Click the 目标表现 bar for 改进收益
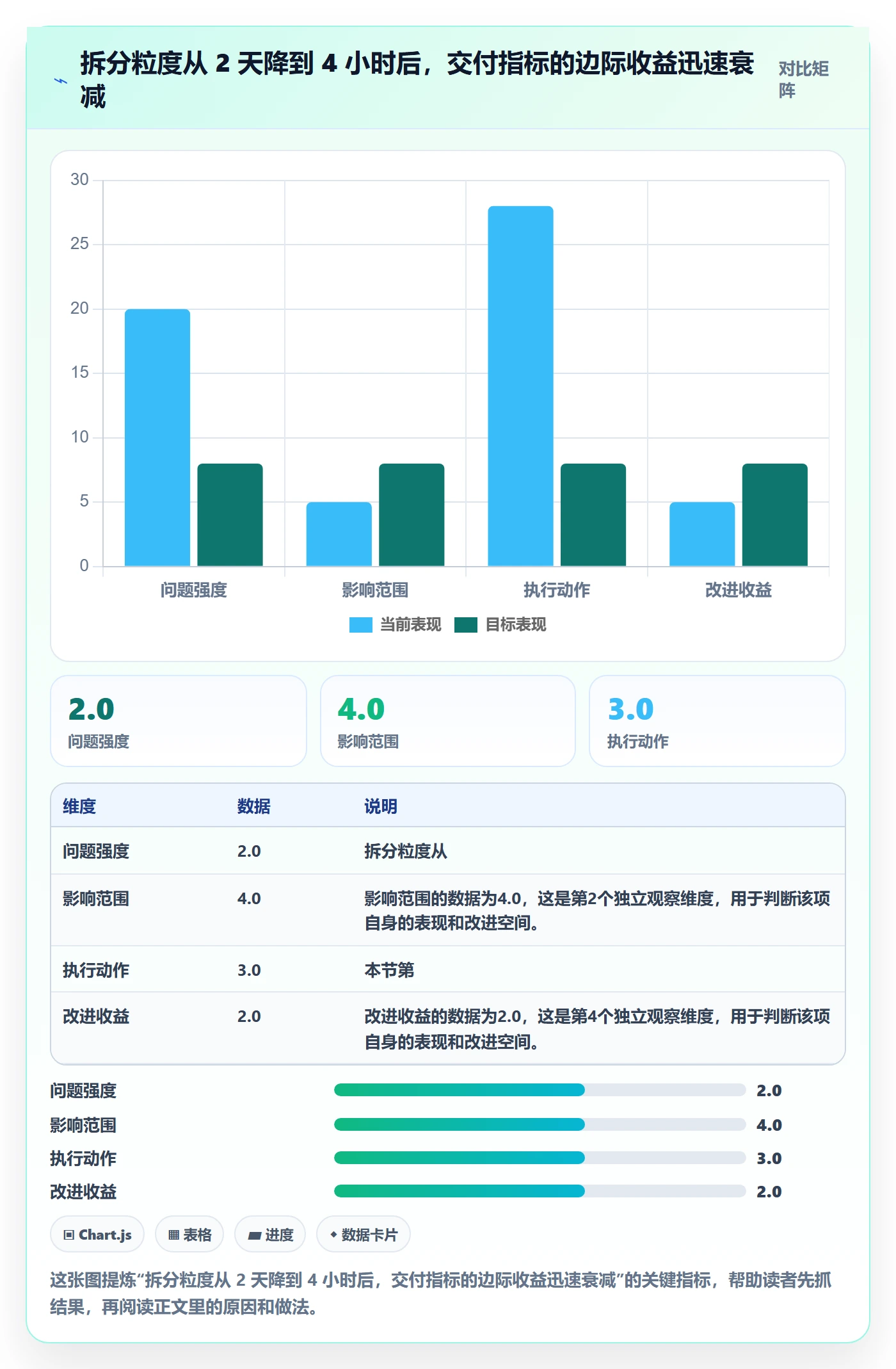Viewport: 896px width, 1369px height. [x=774, y=515]
